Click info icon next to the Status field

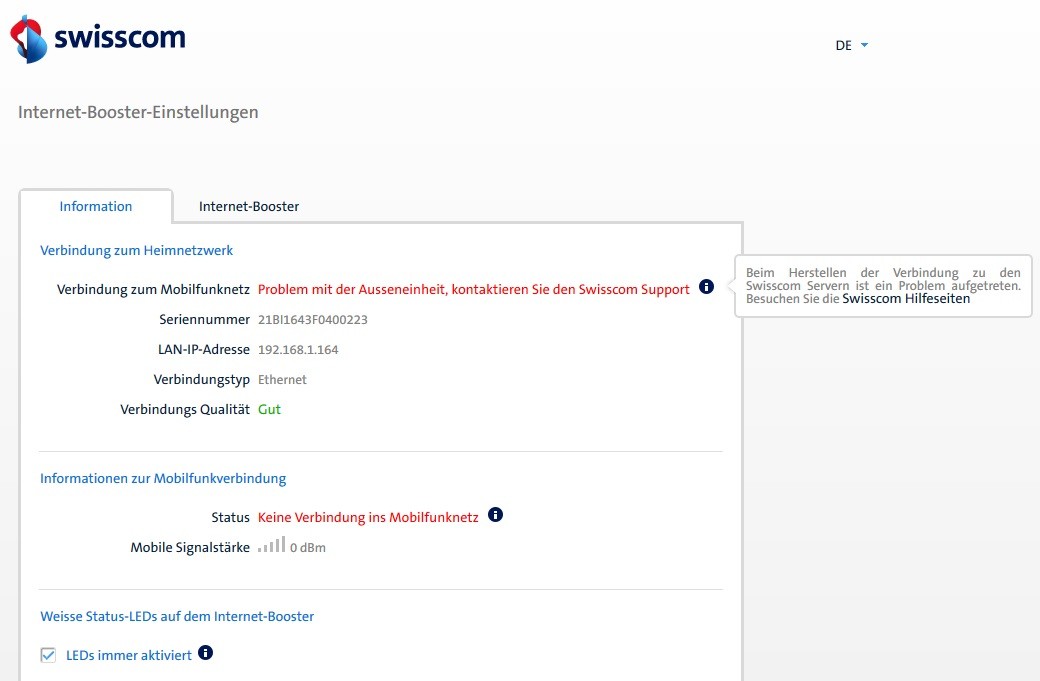click(495, 514)
